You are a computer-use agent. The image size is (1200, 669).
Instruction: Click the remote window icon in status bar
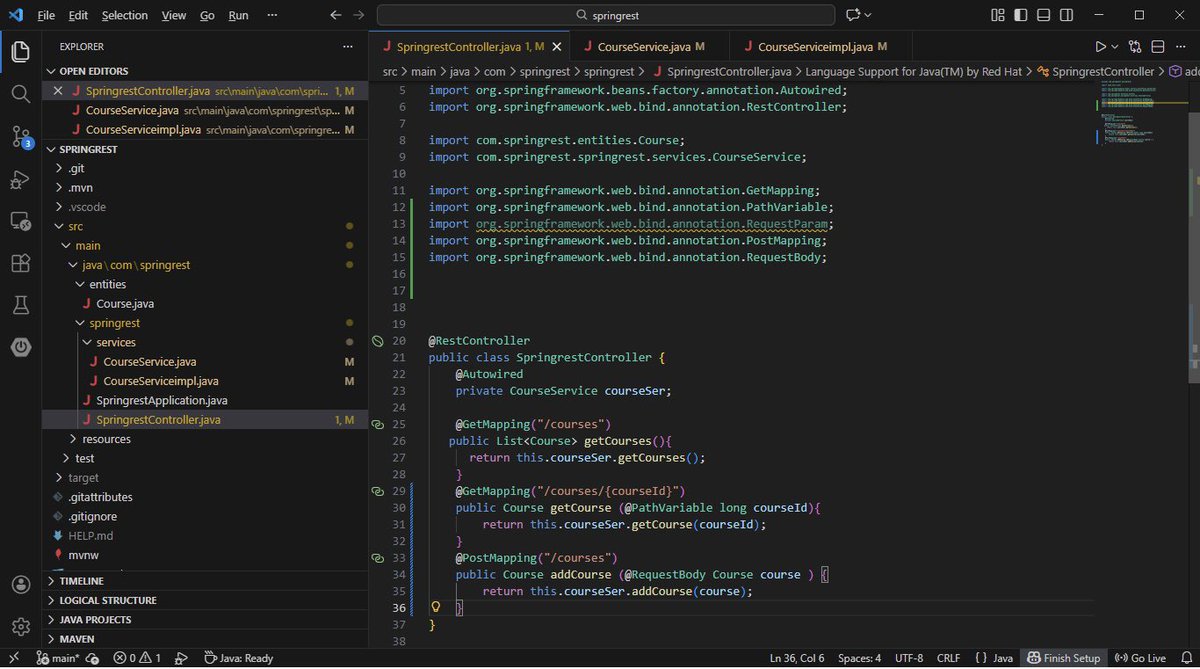(14, 658)
